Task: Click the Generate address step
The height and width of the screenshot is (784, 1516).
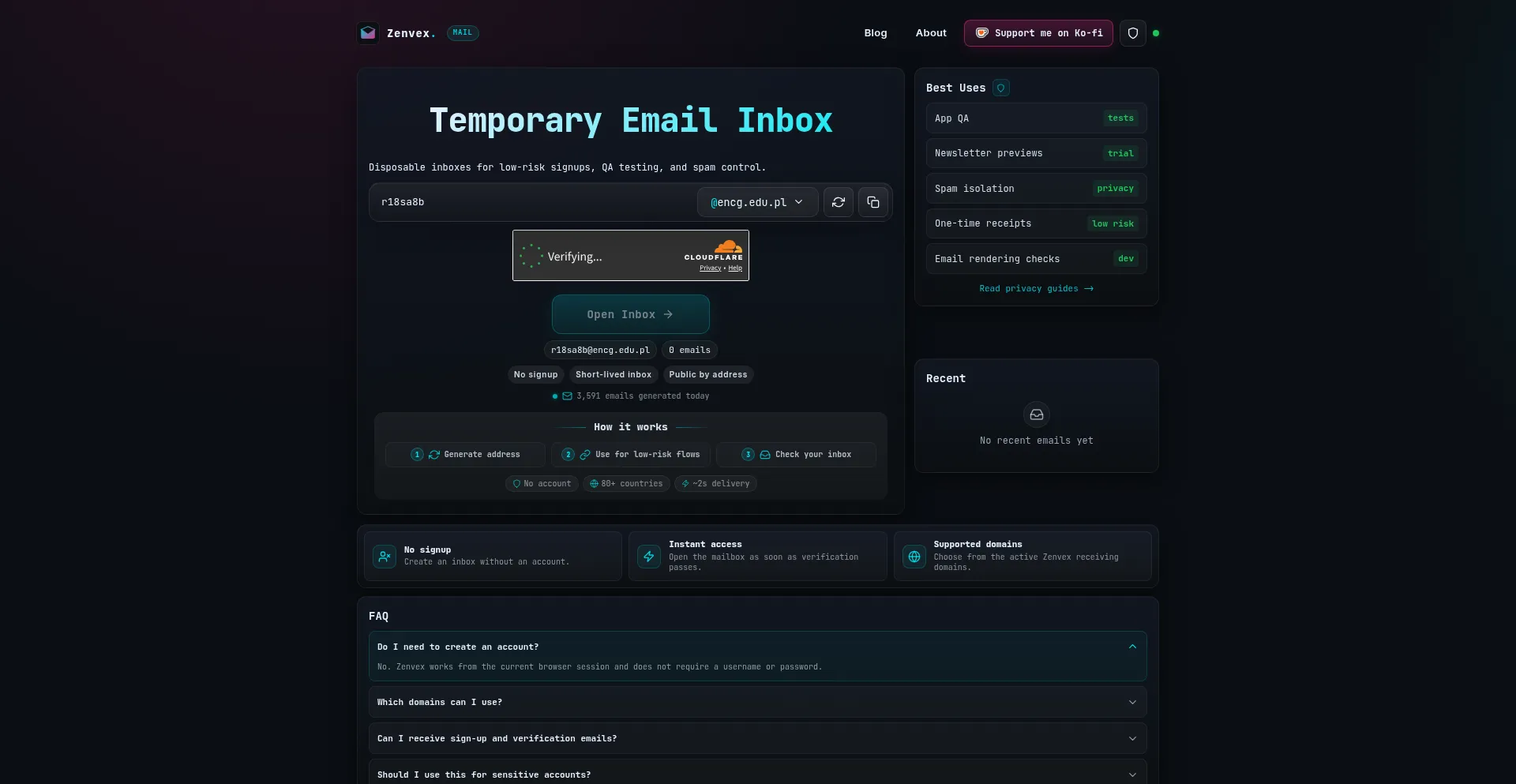Action: tap(465, 455)
